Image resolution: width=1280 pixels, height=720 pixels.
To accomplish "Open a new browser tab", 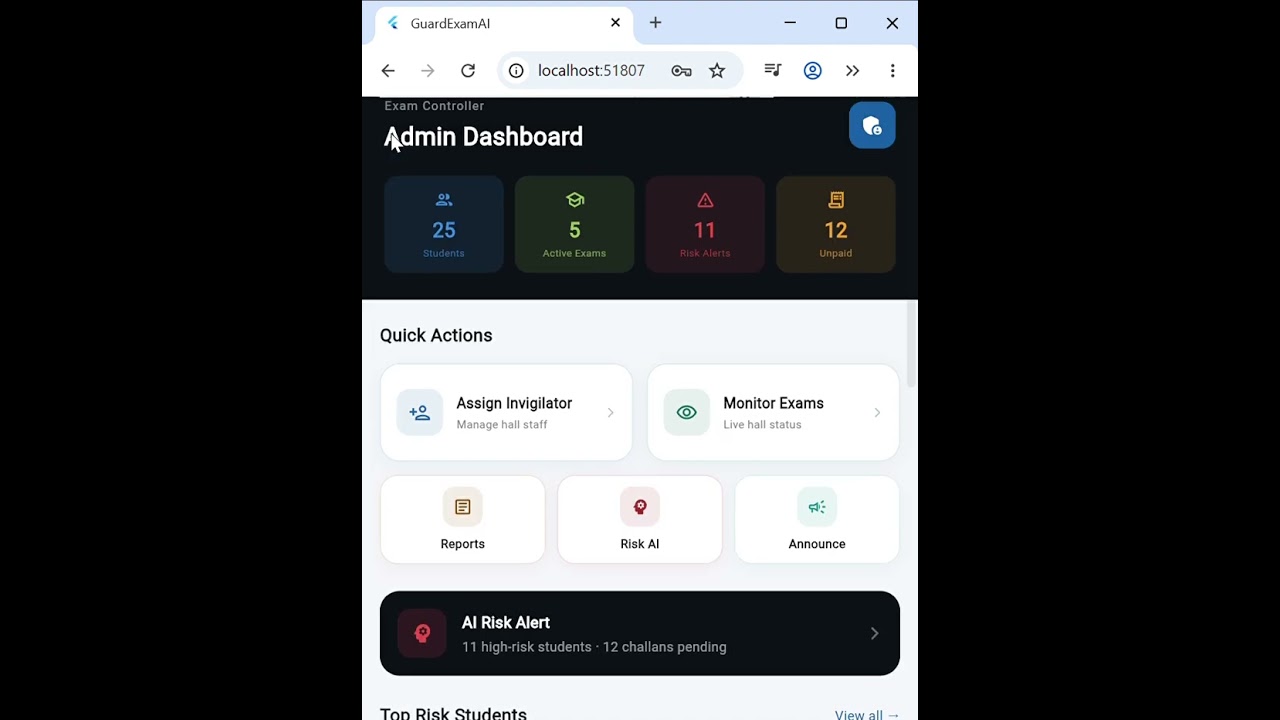I will (655, 23).
